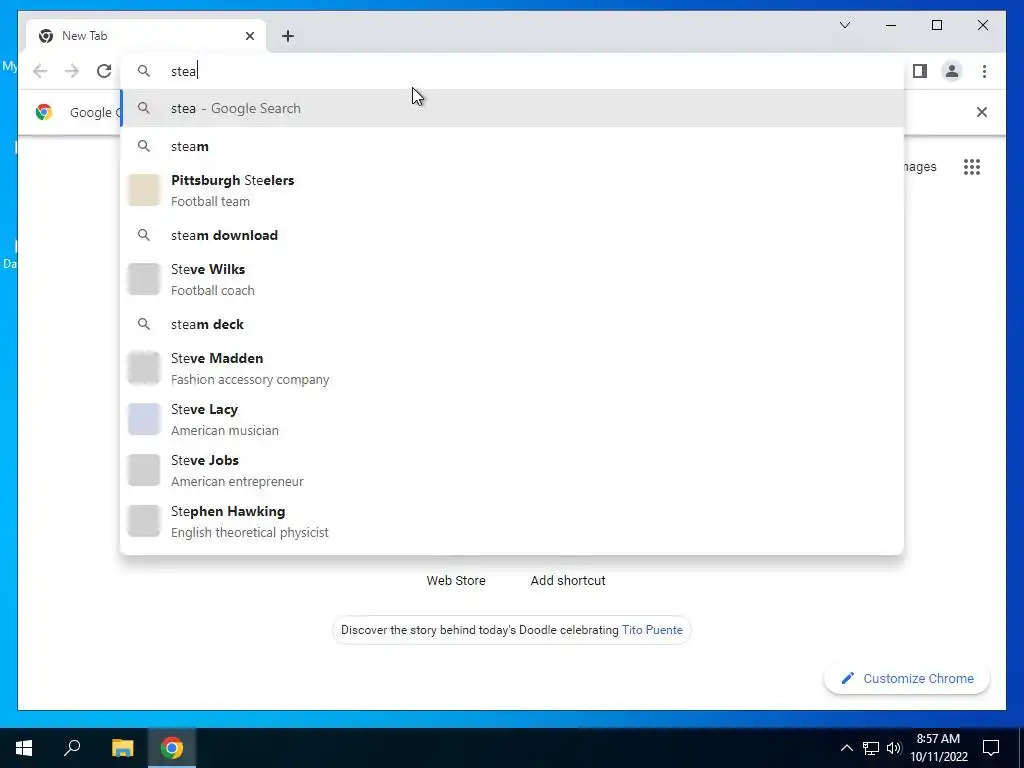Select 'stea - Google Search' suggestion

click(x=513, y=108)
